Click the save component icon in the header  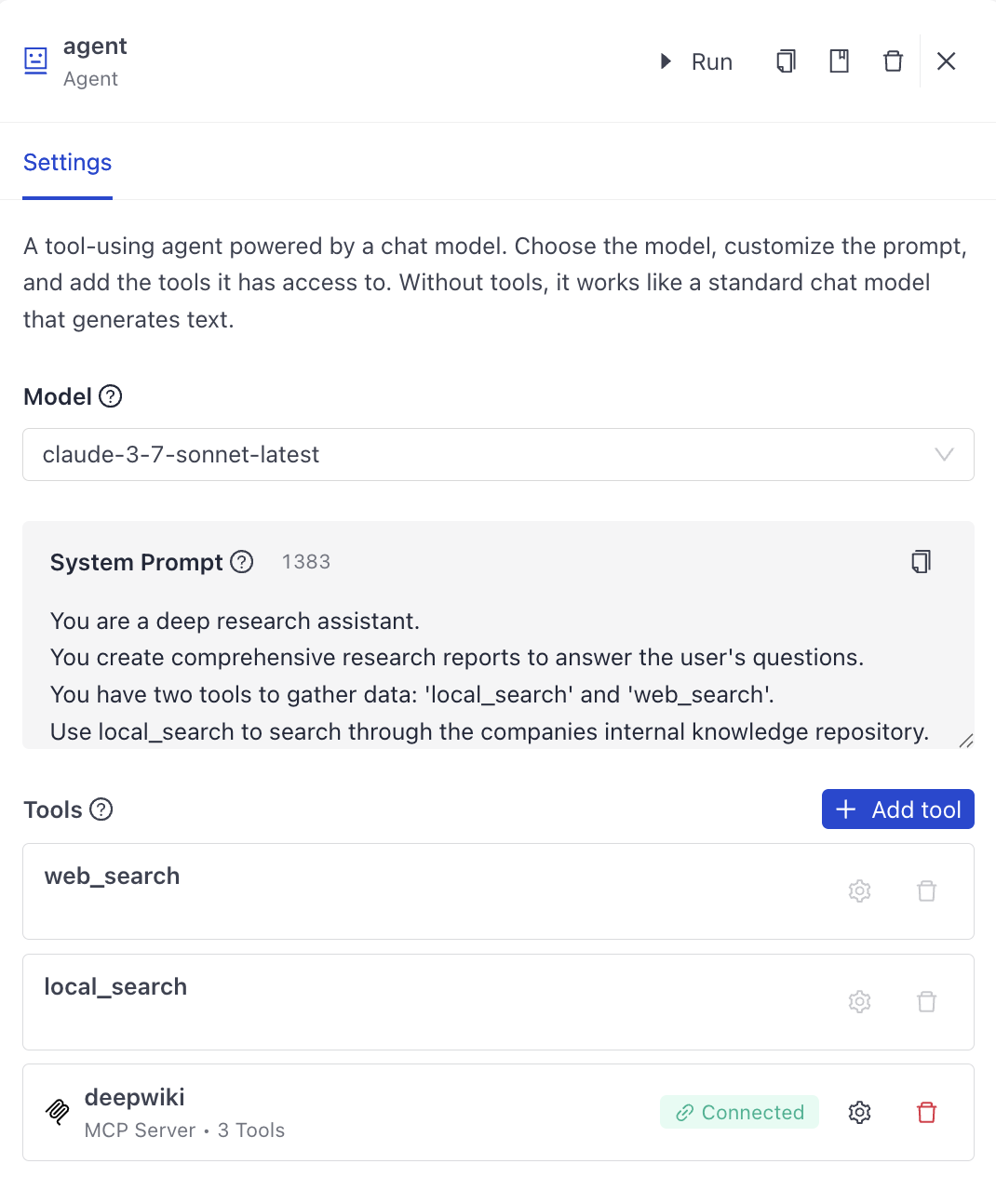[839, 60]
